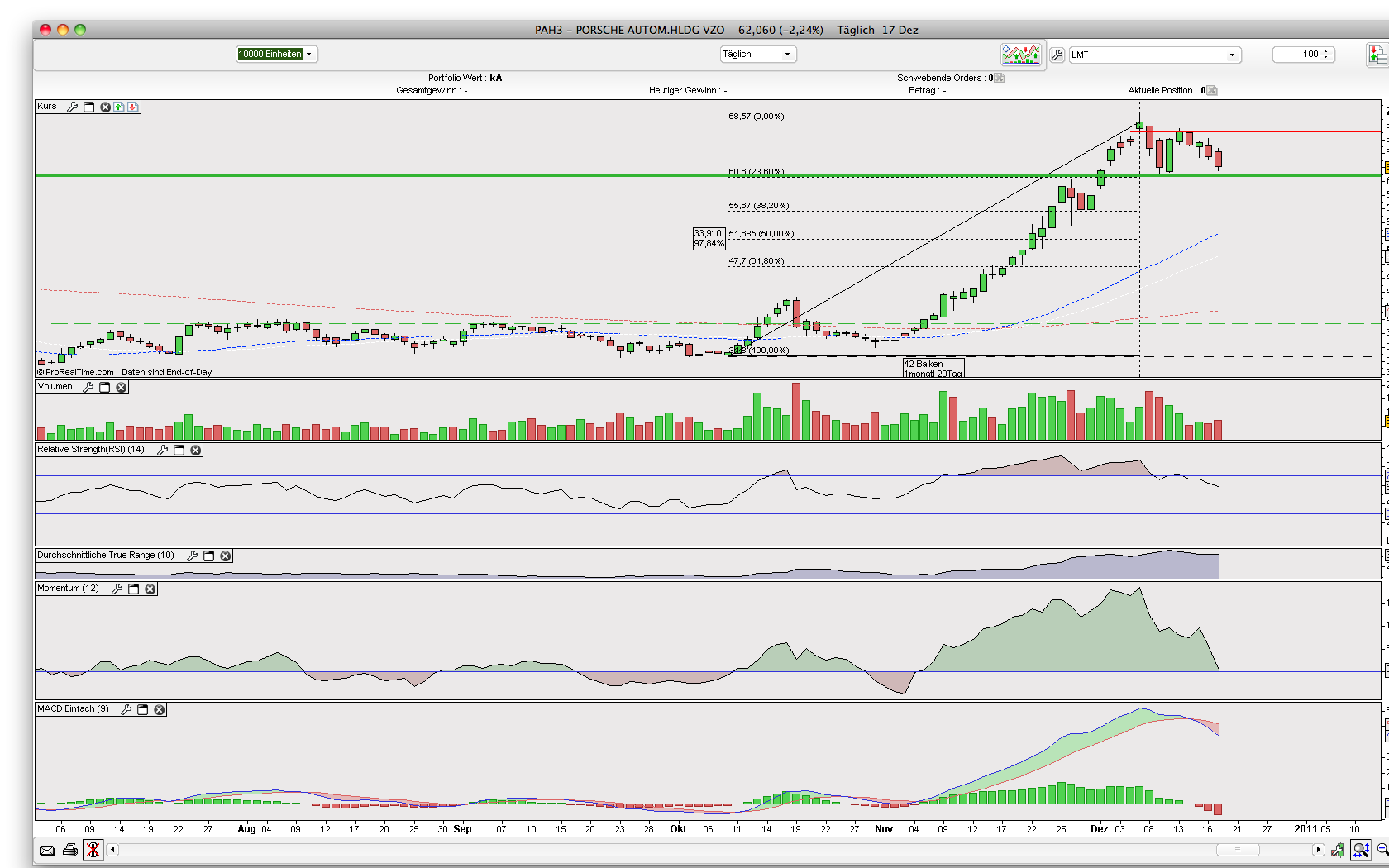Send chart by email envelope icon
The height and width of the screenshot is (868, 1389).
pyautogui.click(x=47, y=850)
